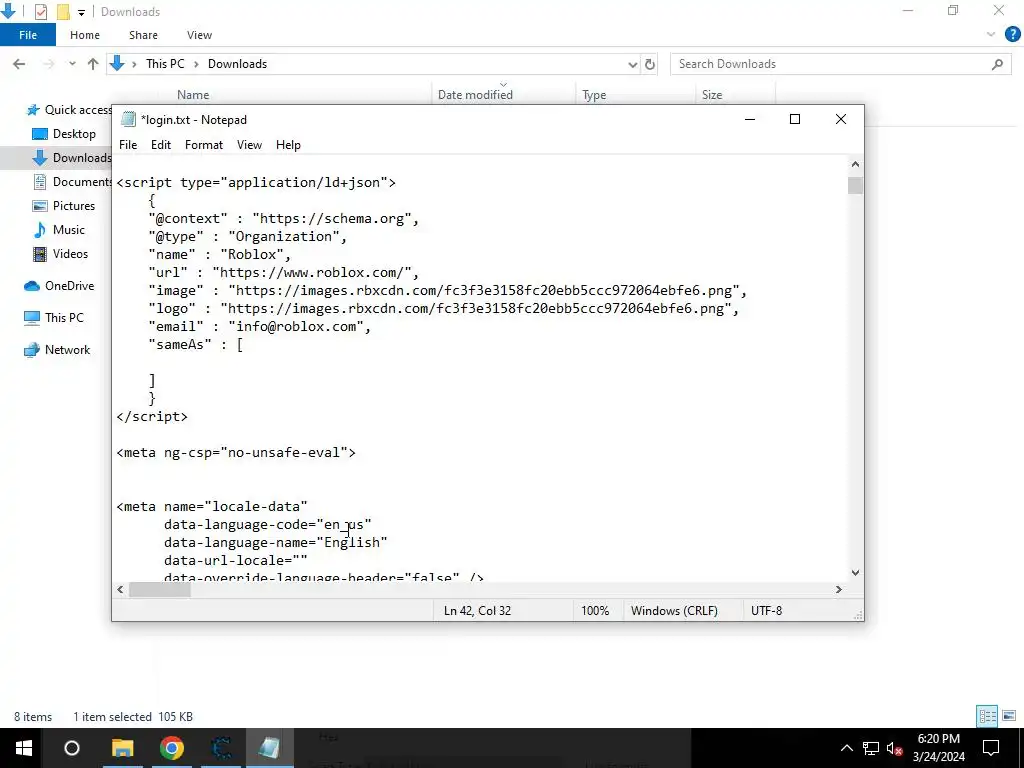The height and width of the screenshot is (768, 1024).
Task: Open the Edit menu in Notepad
Action: click(x=161, y=145)
